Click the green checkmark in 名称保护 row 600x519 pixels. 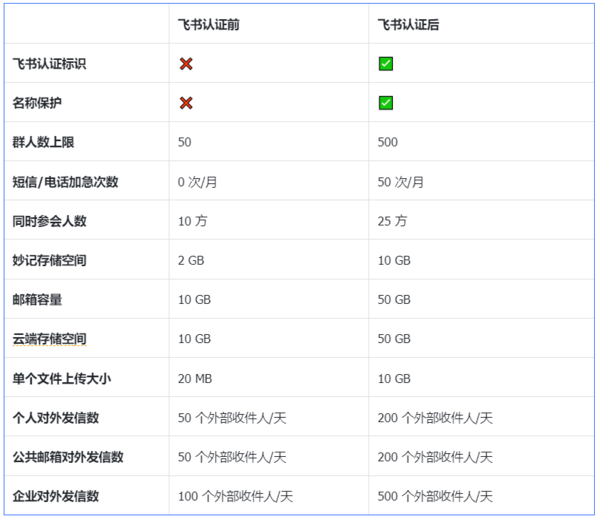click(386, 103)
